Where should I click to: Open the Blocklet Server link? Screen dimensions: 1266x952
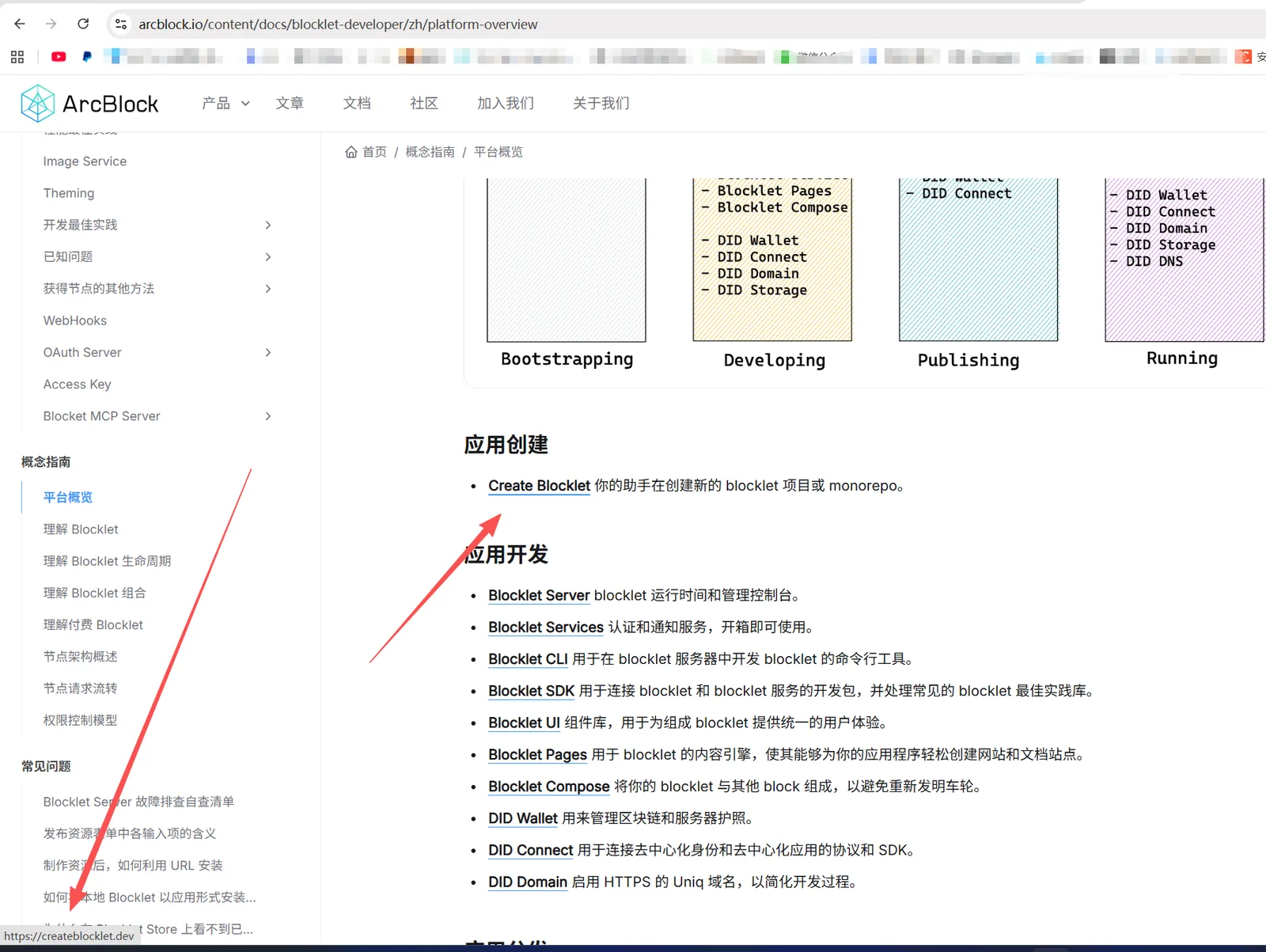pyautogui.click(x=539, y=596)
